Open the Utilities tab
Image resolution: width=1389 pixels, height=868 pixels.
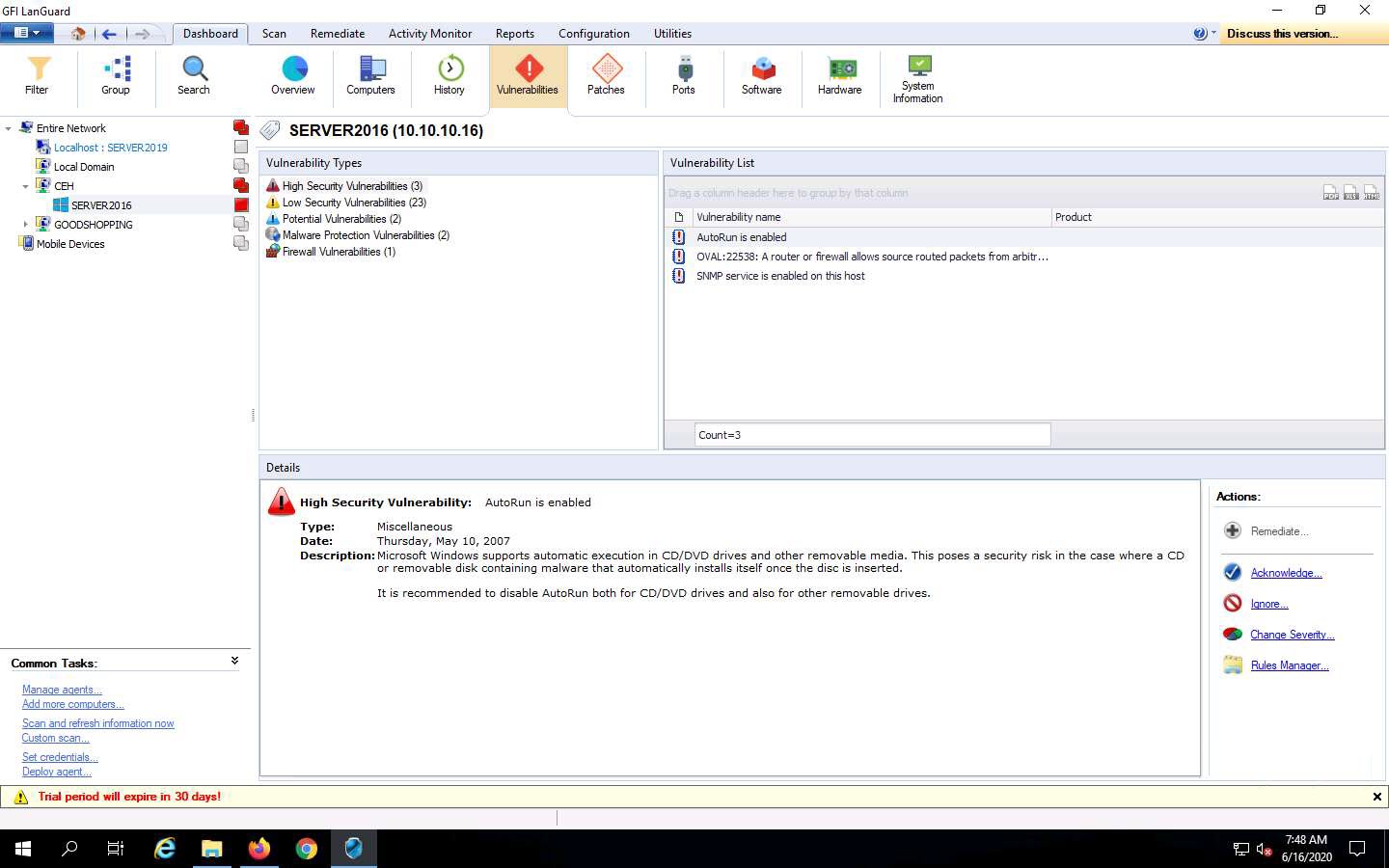[x=672, y=34]
